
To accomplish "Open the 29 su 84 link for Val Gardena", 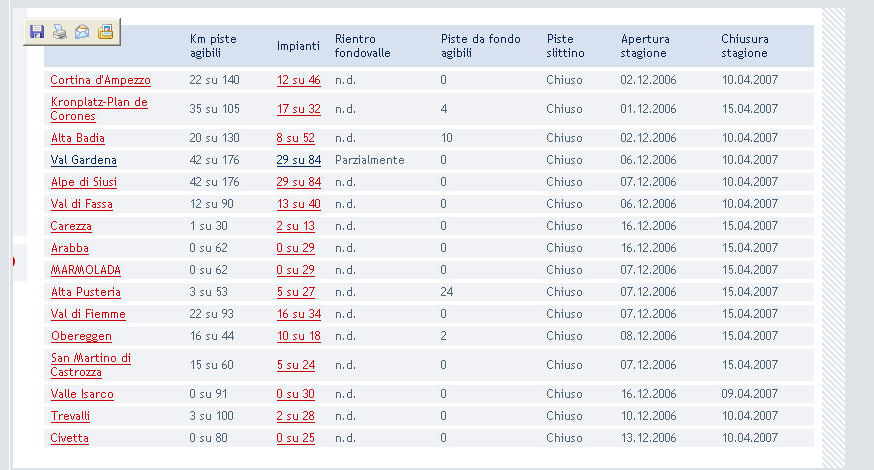I will 299,160.
